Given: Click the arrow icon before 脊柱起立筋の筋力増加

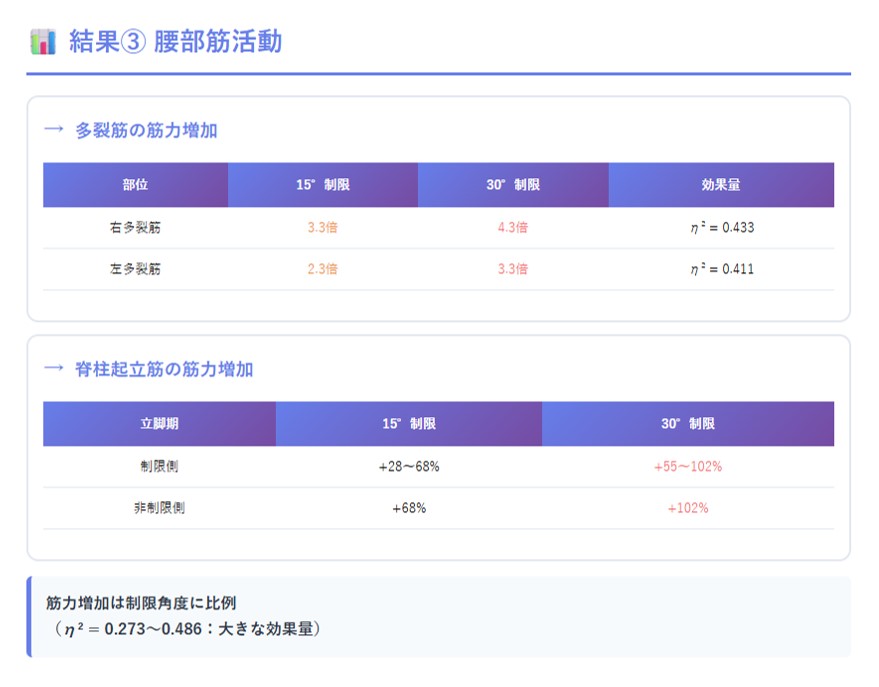Looking at the screenshot, I should (x=54, y=369).
